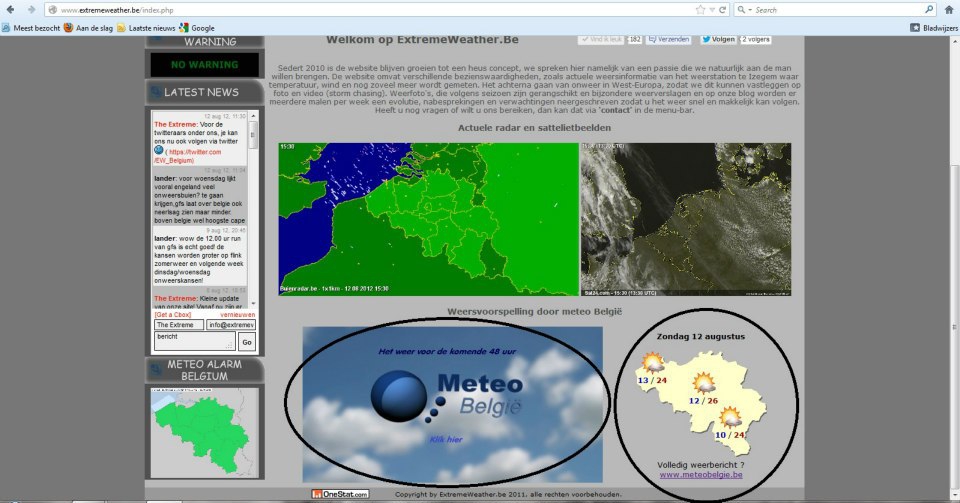Open the Meest bezocht bookmark folder
960x503 pixels.
pyautogui.click(x=31, y=28)
